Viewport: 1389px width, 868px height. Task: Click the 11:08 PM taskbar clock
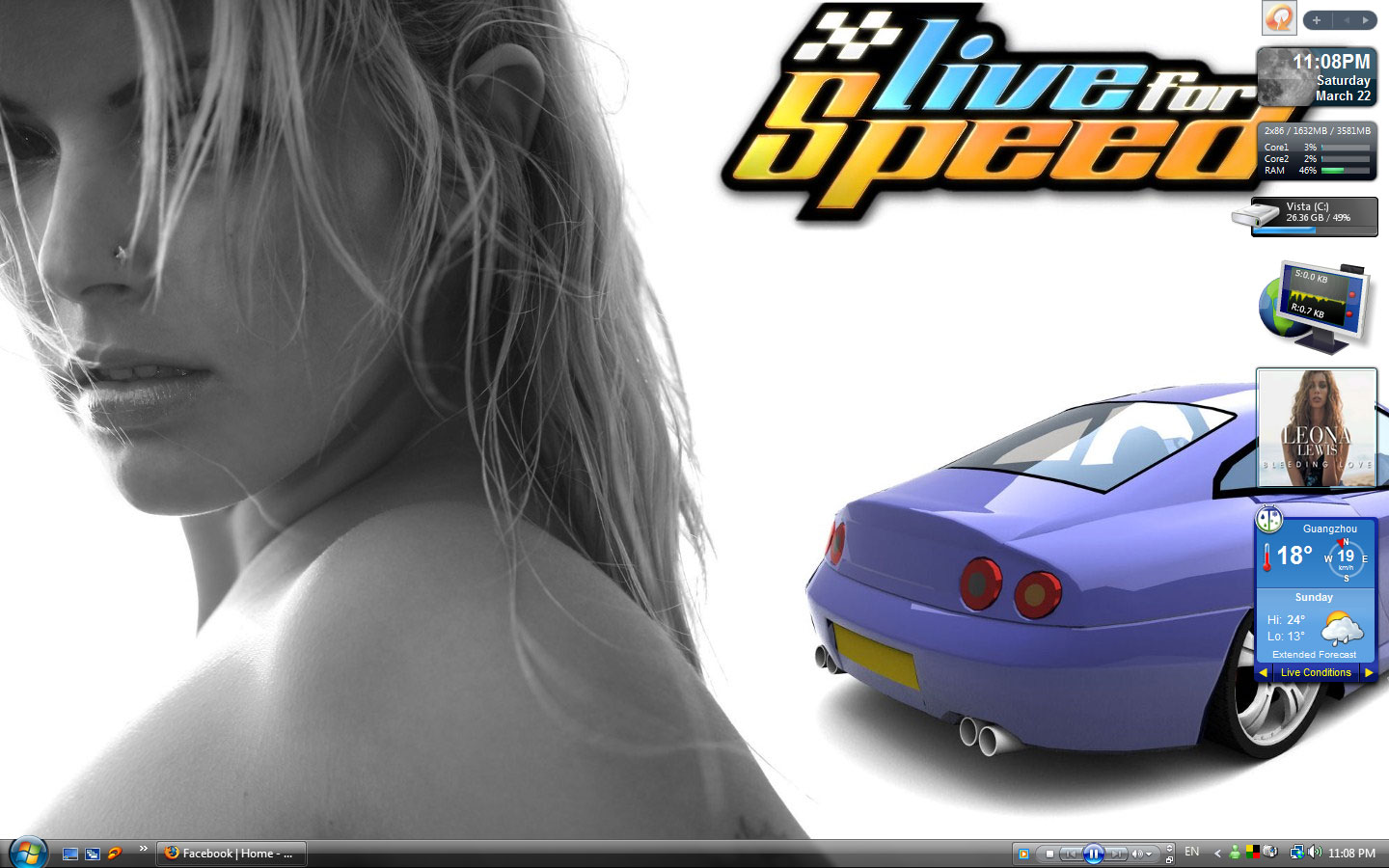pos(1351,854)
